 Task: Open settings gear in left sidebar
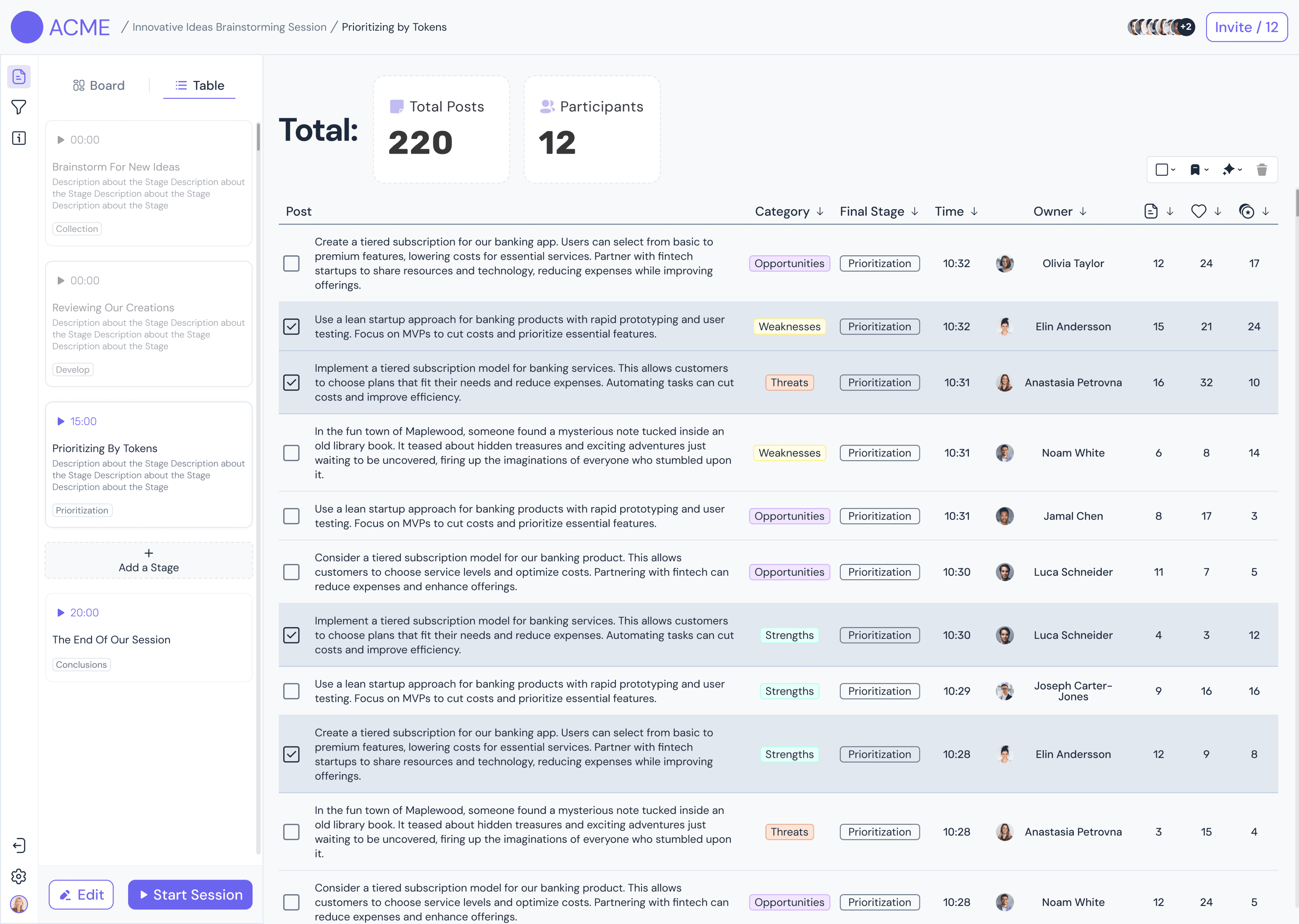[19, 876]
